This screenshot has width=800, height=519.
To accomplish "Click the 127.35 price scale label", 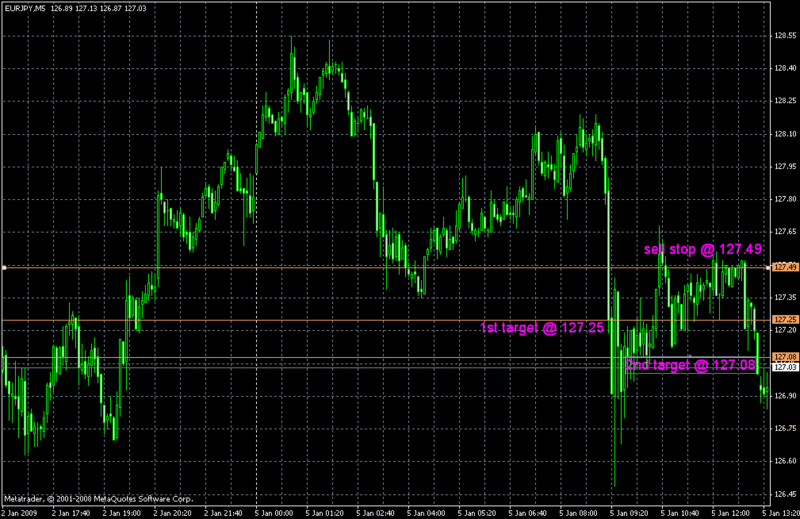I will (x=785, y=298).
